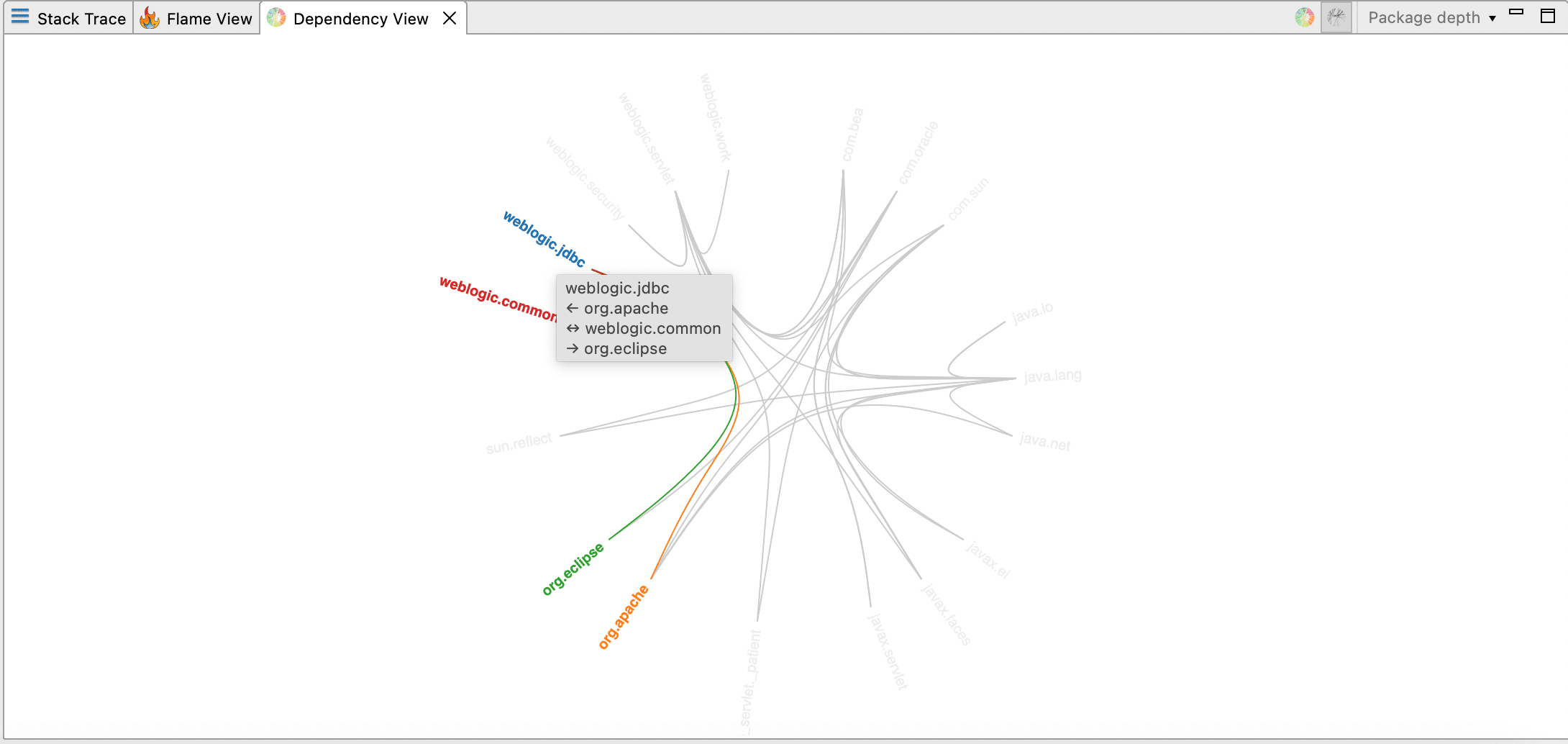Click the chord icon on Dependency View tab
1568x744 pixels.
275,18
